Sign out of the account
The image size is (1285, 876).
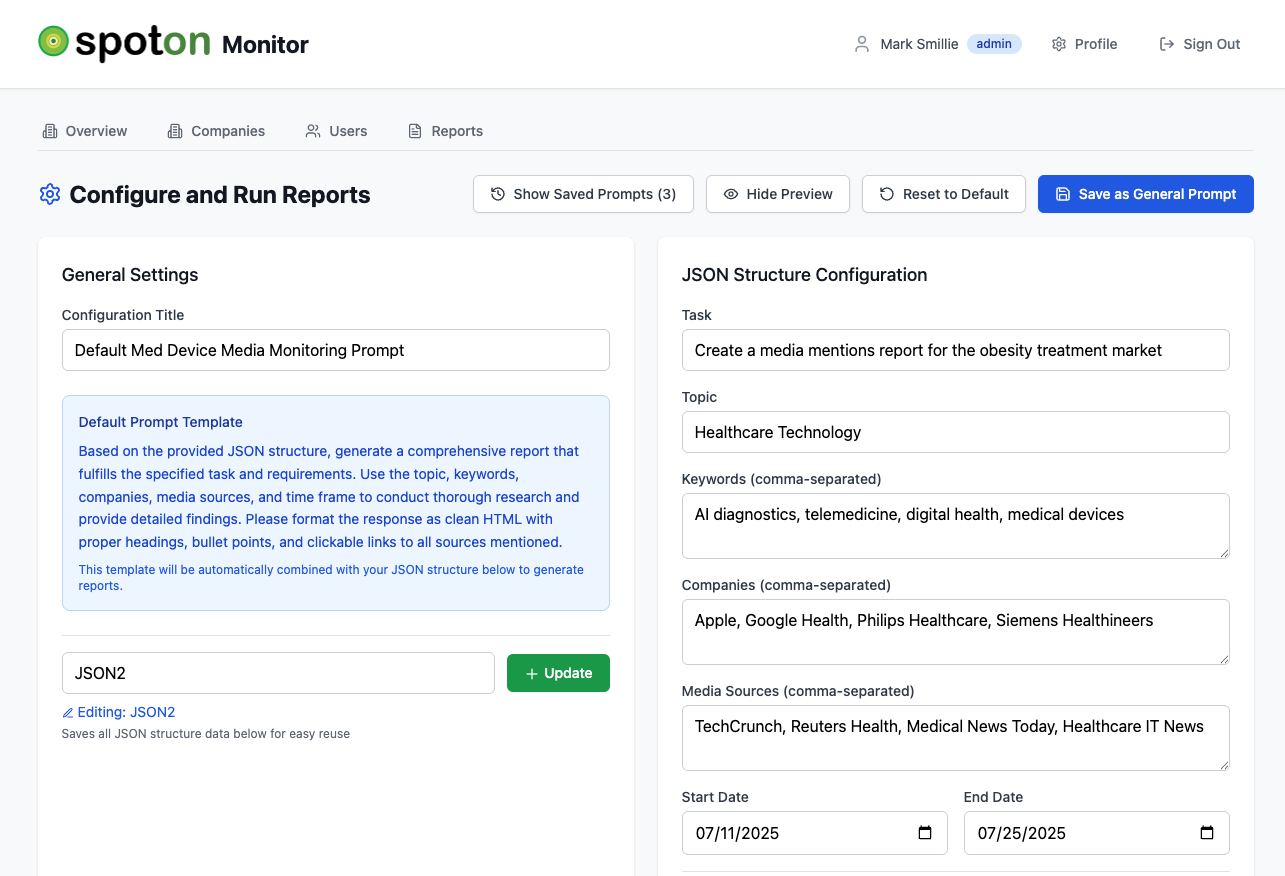[1199, 44]
